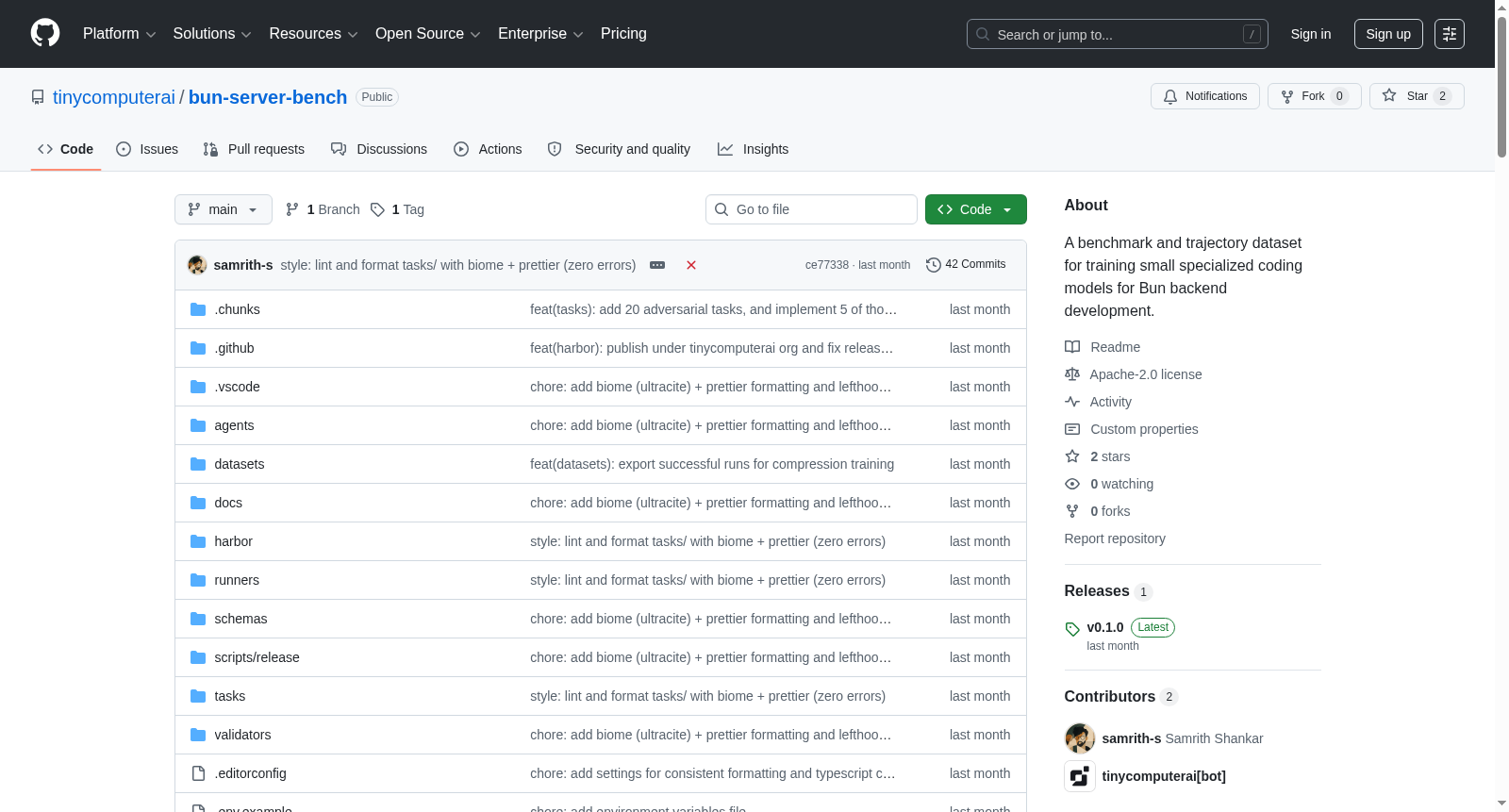This screenshot has height=812, width=1509.
Task: Open the Pricing page
Action: tap(623, 34)
